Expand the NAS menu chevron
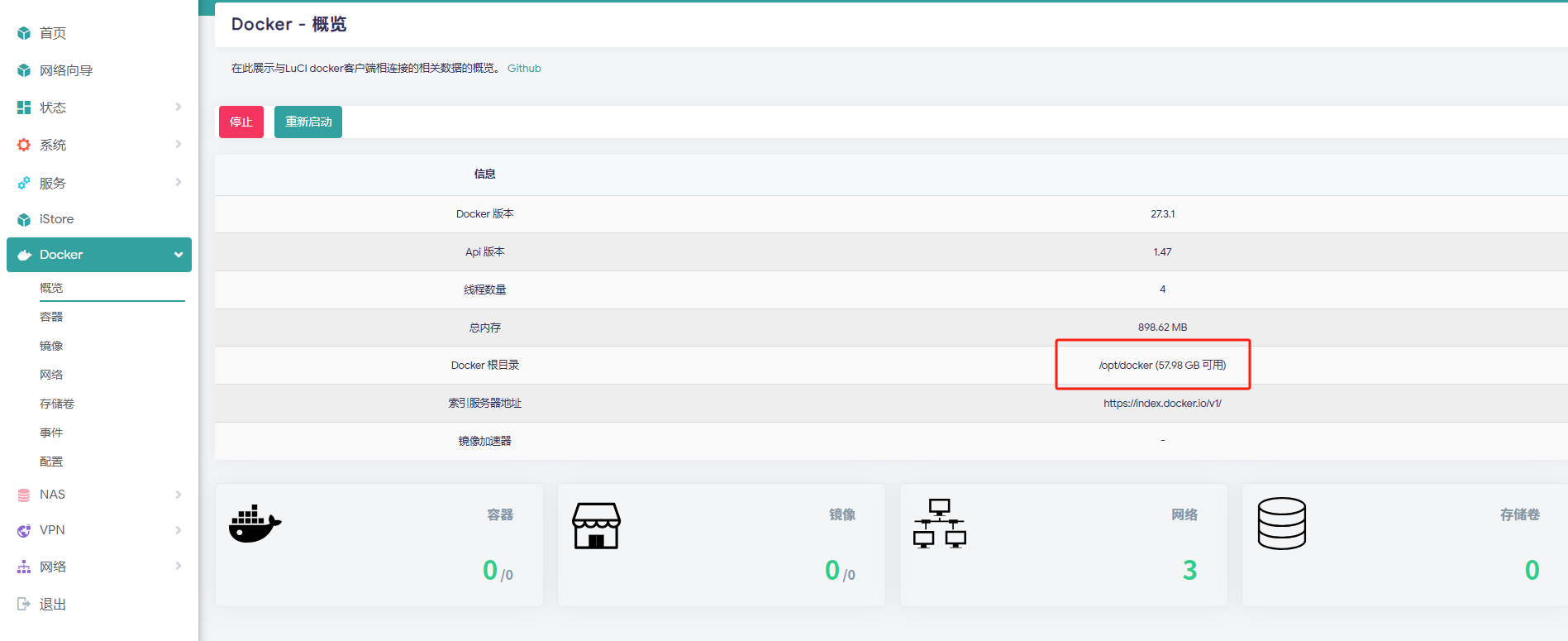This screenshot has height=641, width=1568. (x=179, y=495)
